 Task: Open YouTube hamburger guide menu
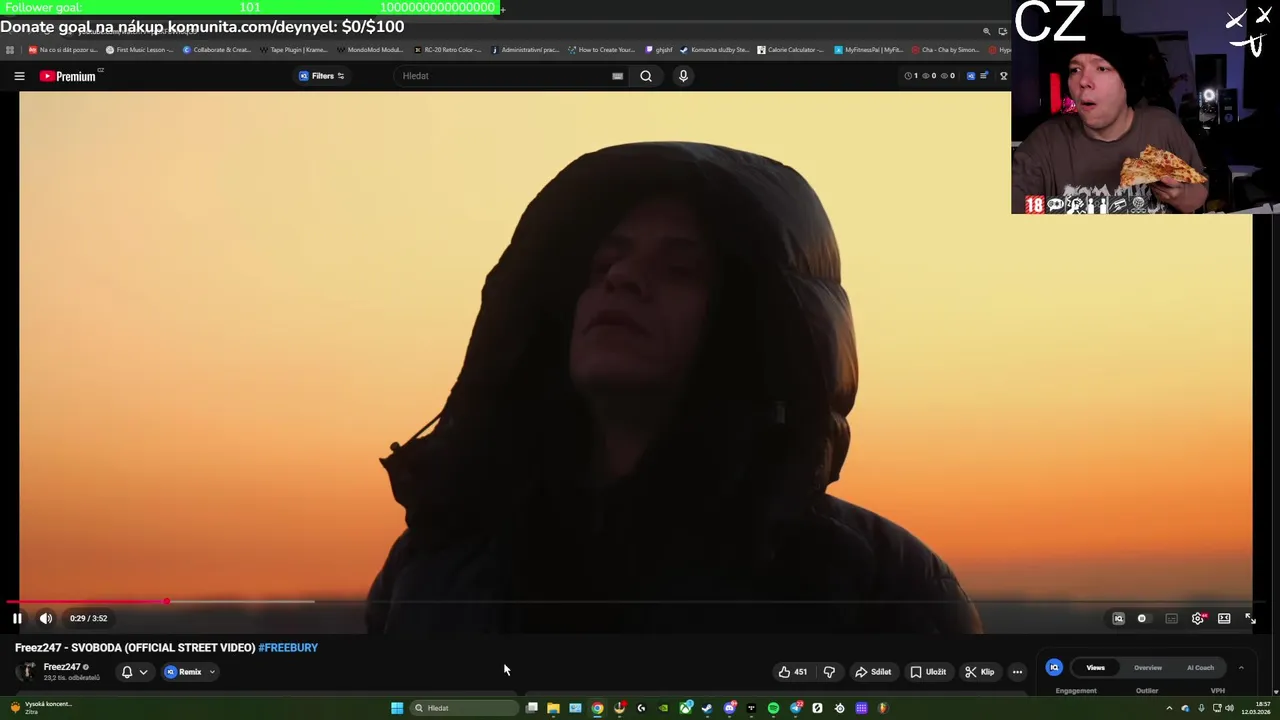click(19, 76)
